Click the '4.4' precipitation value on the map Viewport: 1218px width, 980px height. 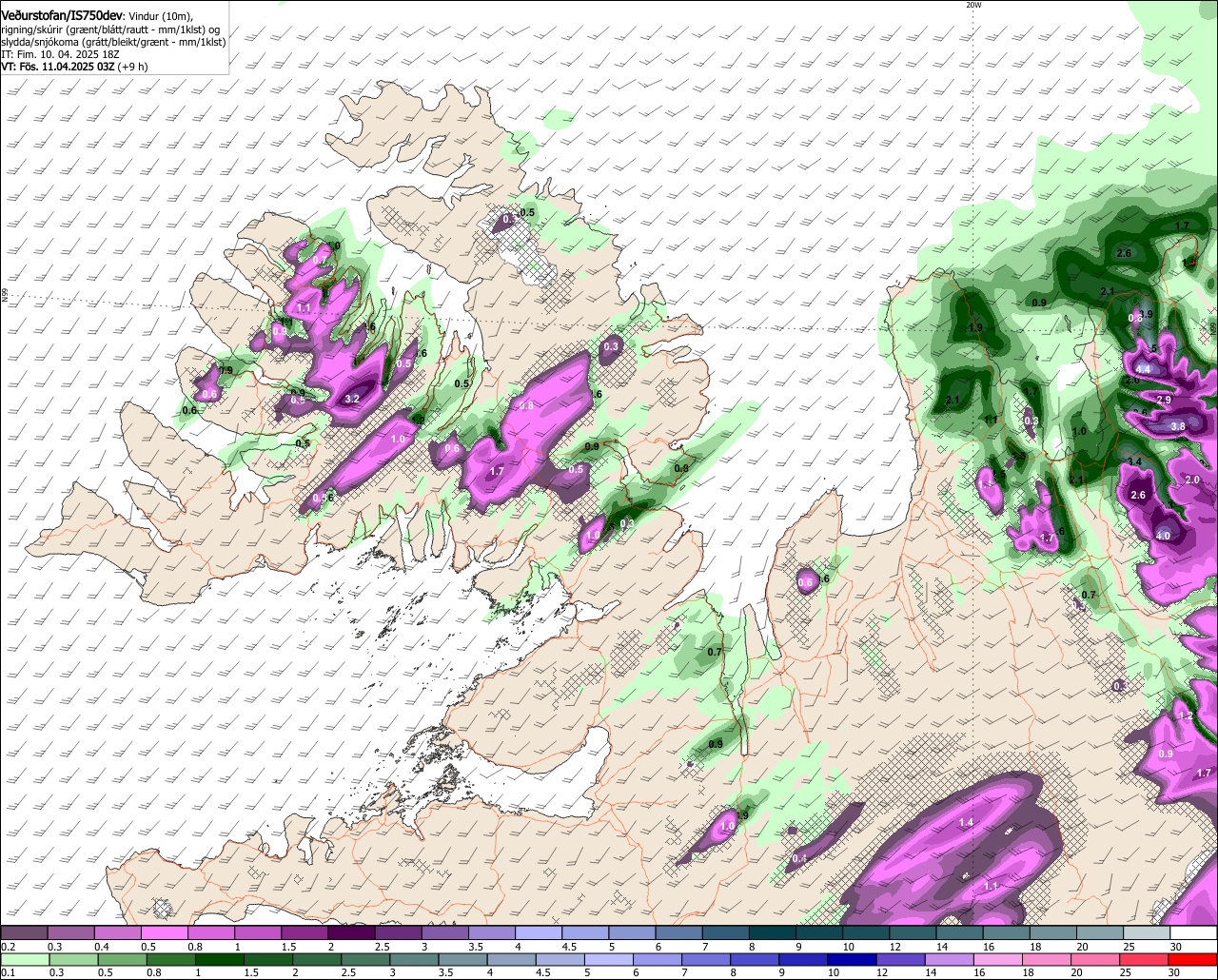click(x=1144, y=369)
